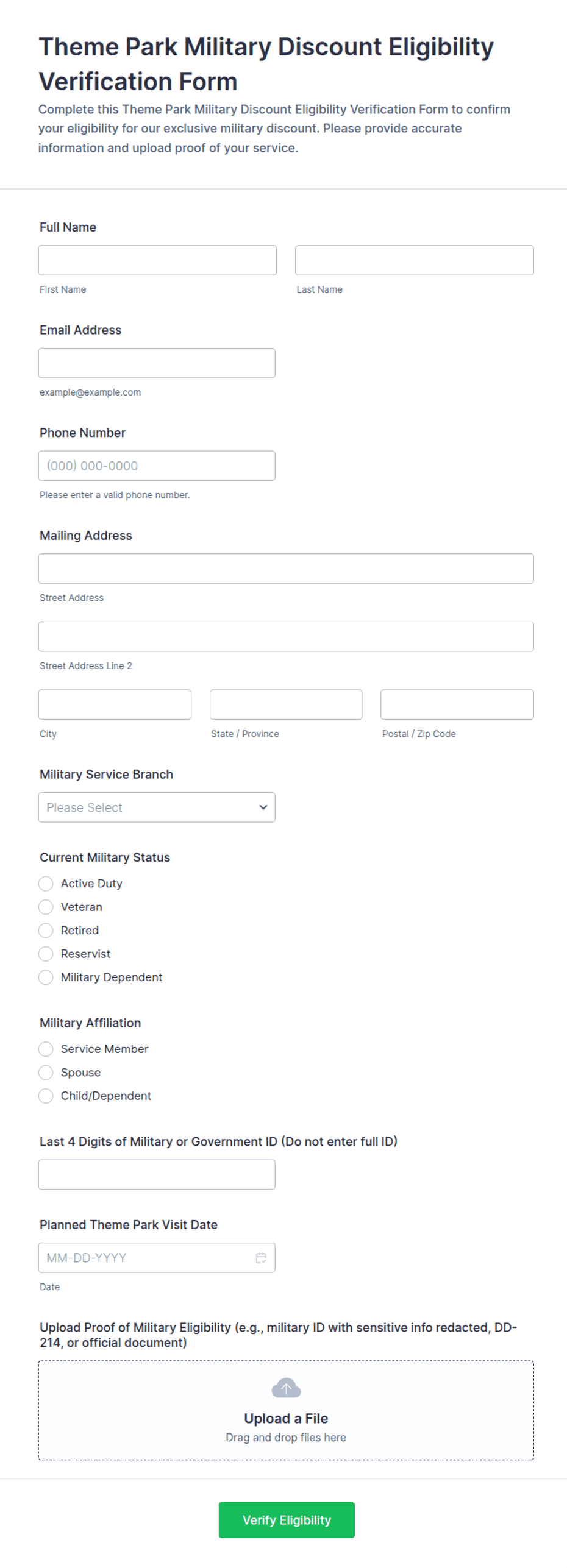Click the Last 4 Digits ID field
This screenshot has height=1568, width=567.
(157, 1174)
